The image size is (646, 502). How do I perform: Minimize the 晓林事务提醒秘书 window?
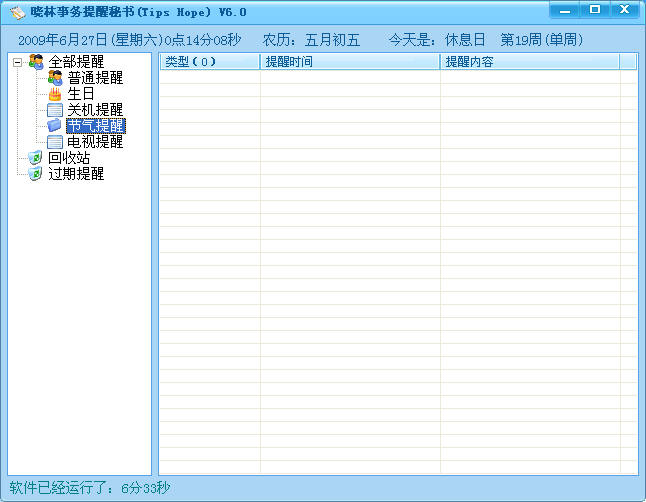(x=565, y=10)
